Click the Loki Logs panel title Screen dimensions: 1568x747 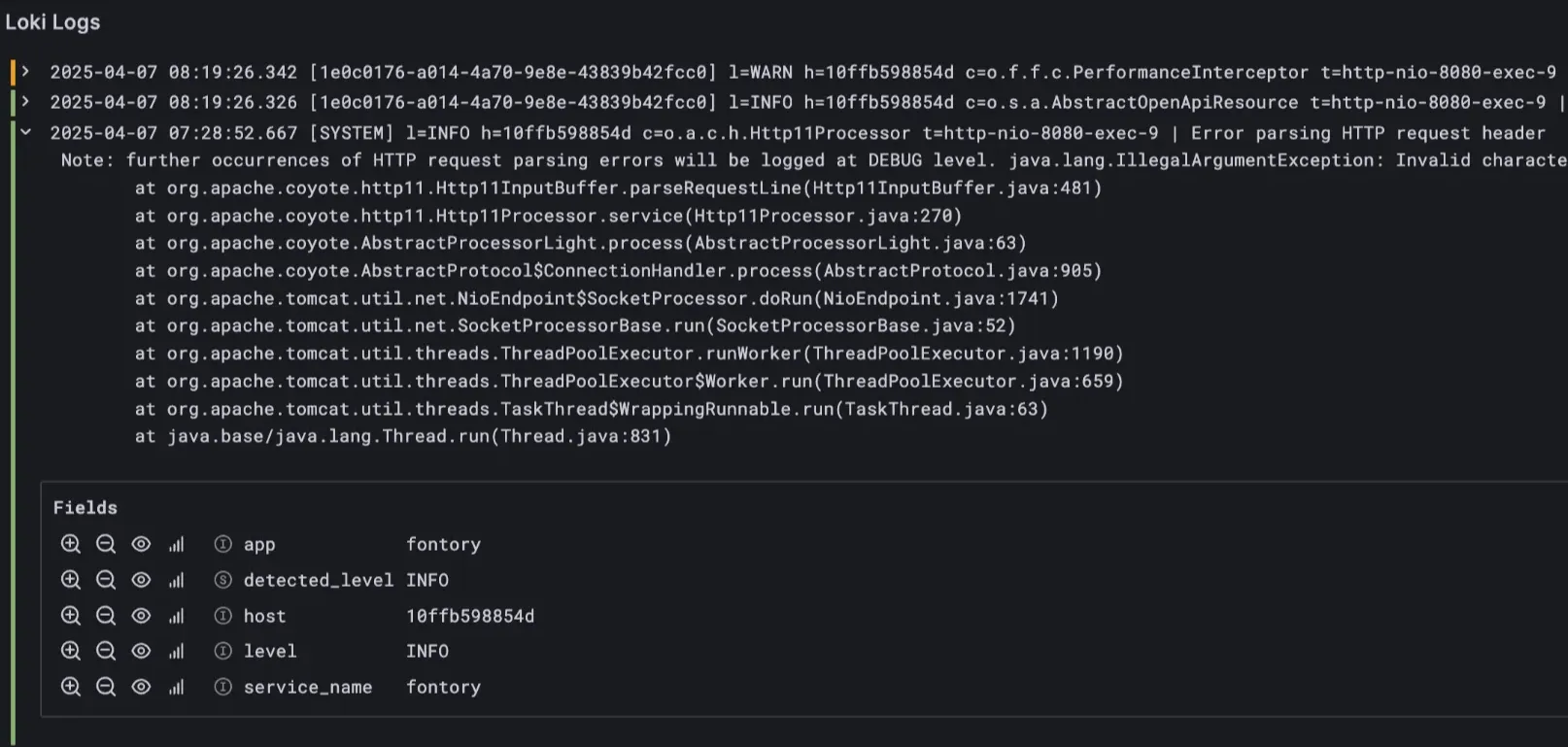point(52,22)
